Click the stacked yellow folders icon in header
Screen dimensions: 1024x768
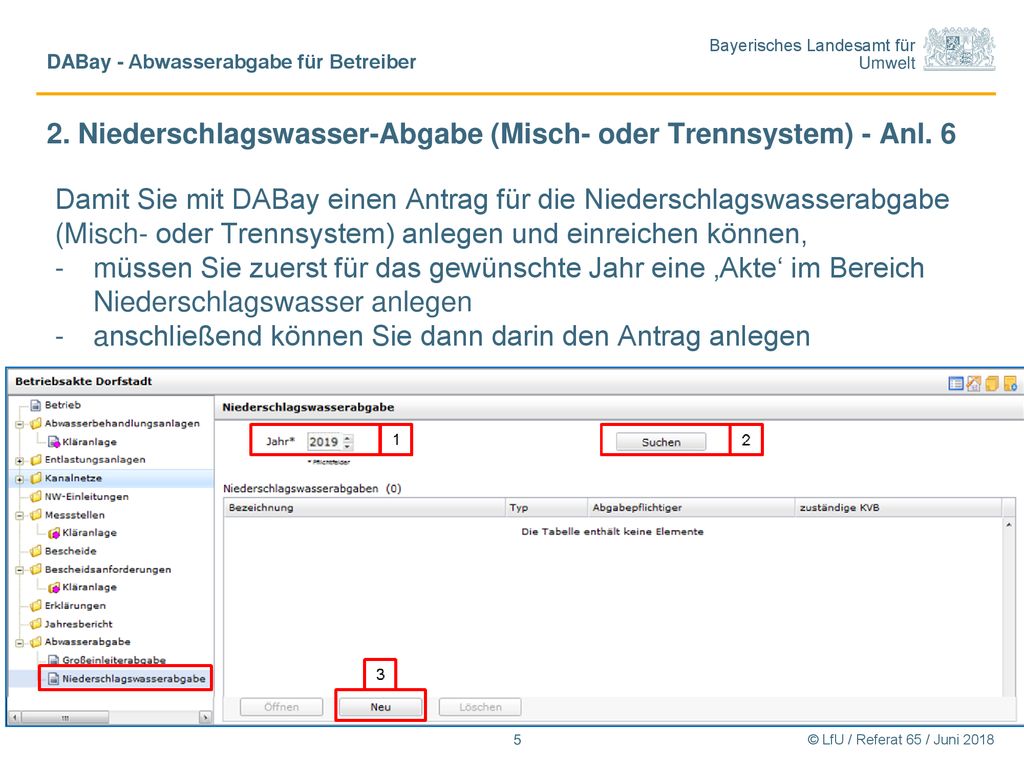[x=992, y=384]
